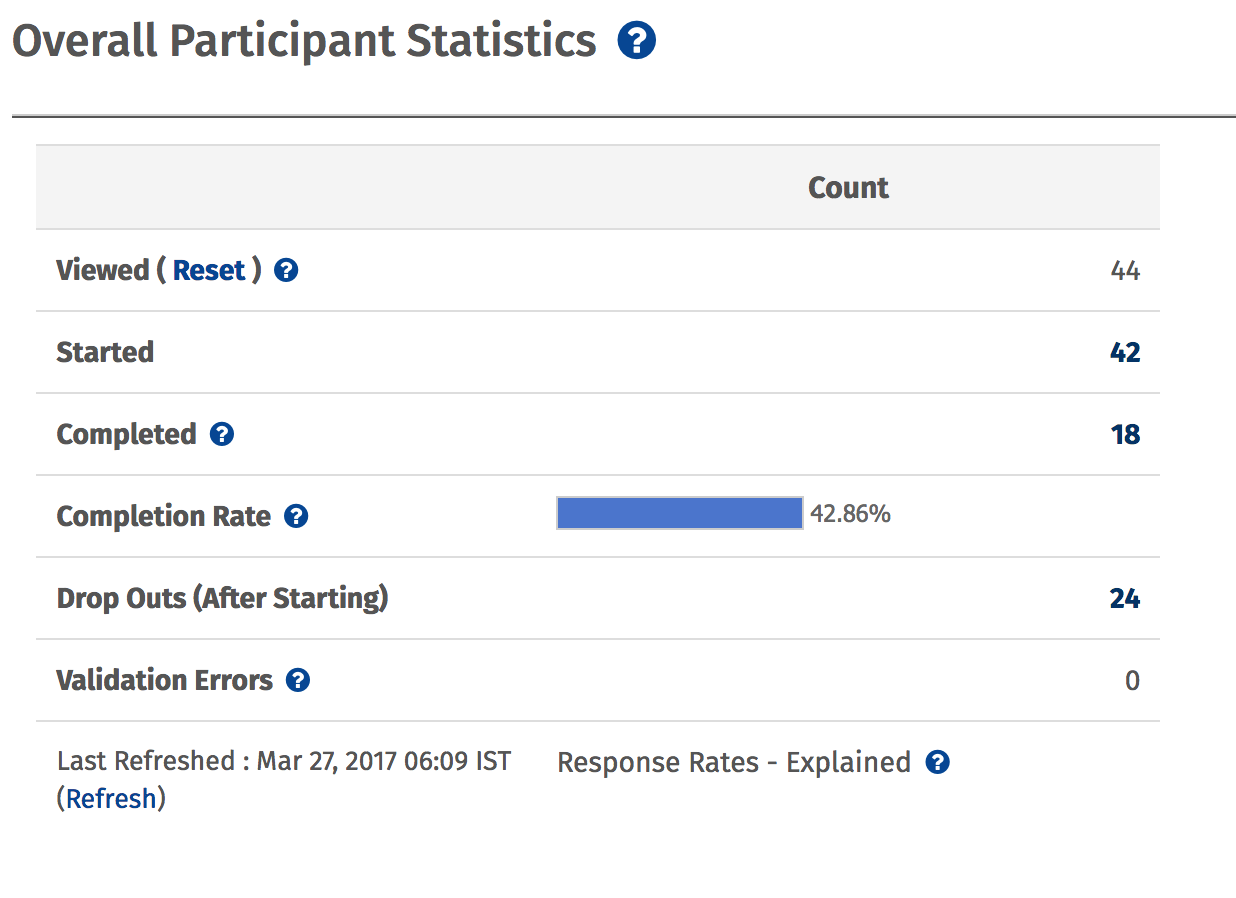
Task: Click the Last Refreshed timestamp text
Action: [284, 761]
